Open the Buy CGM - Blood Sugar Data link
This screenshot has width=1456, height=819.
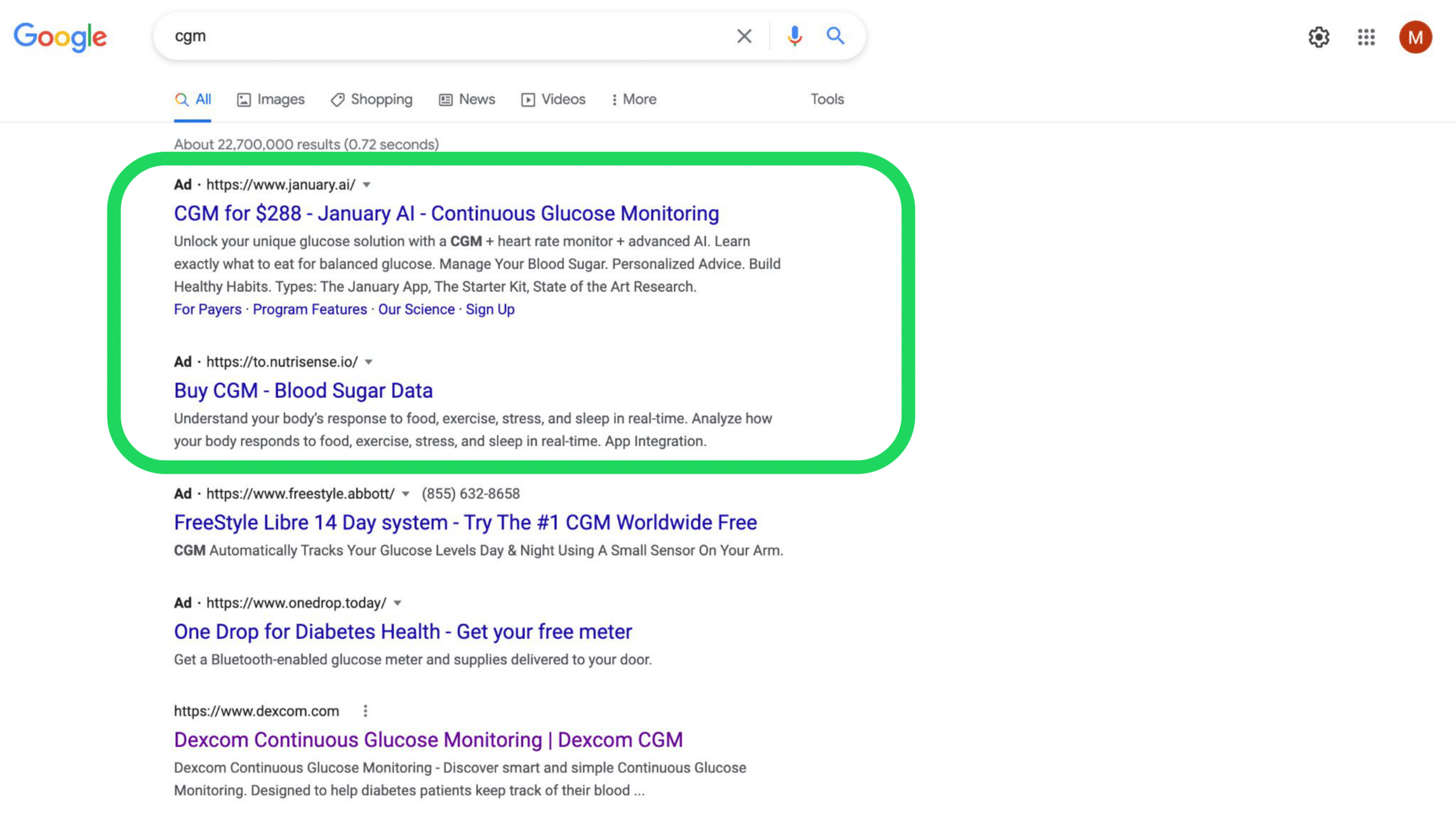(x=303, y=390)
